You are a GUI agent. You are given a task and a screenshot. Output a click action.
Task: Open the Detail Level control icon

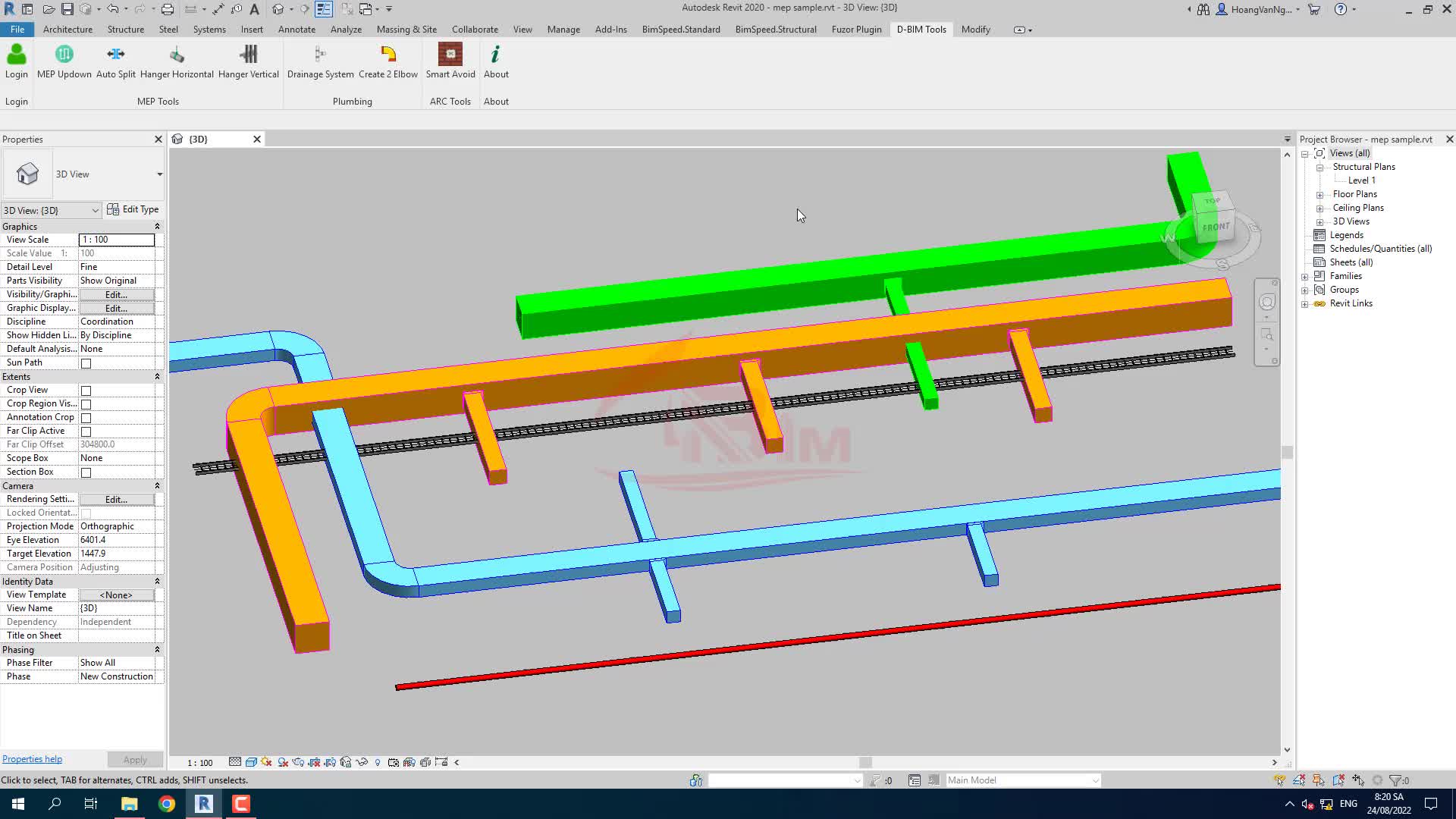[x=235, y=762]
